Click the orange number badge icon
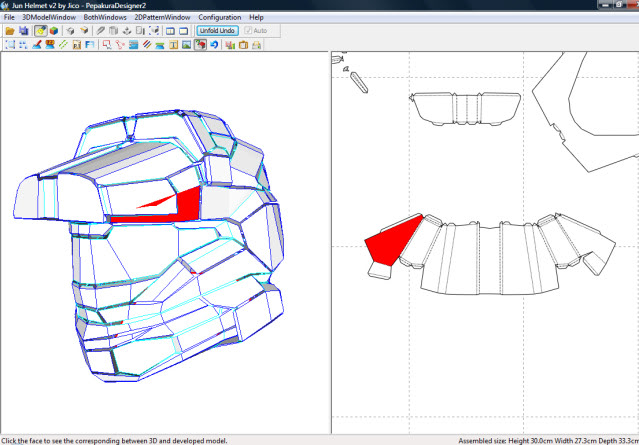Image resolution: width=639 pixels, height=445 pixels. tap(50, 44)
